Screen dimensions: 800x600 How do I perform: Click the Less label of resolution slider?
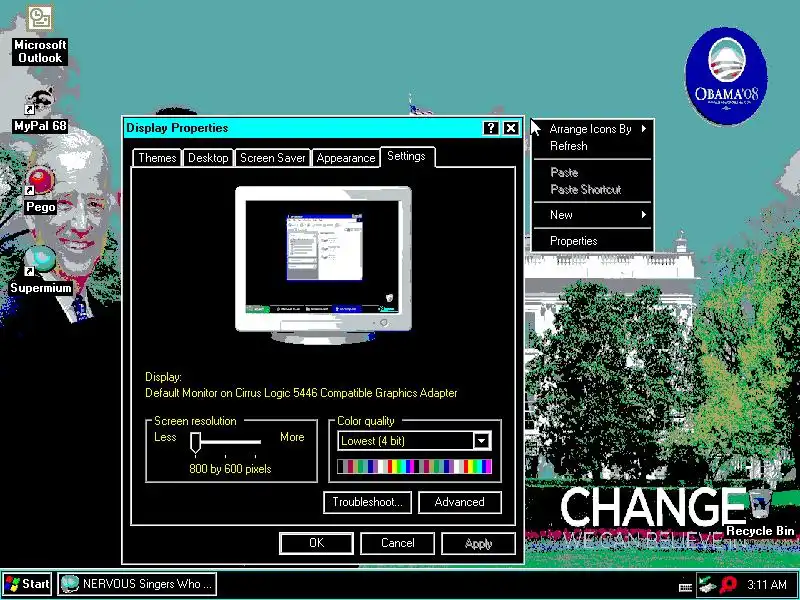[165, 437]
